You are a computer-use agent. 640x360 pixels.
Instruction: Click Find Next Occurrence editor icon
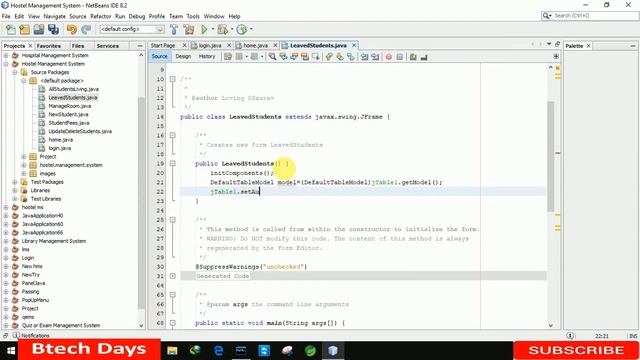(294, 57)
